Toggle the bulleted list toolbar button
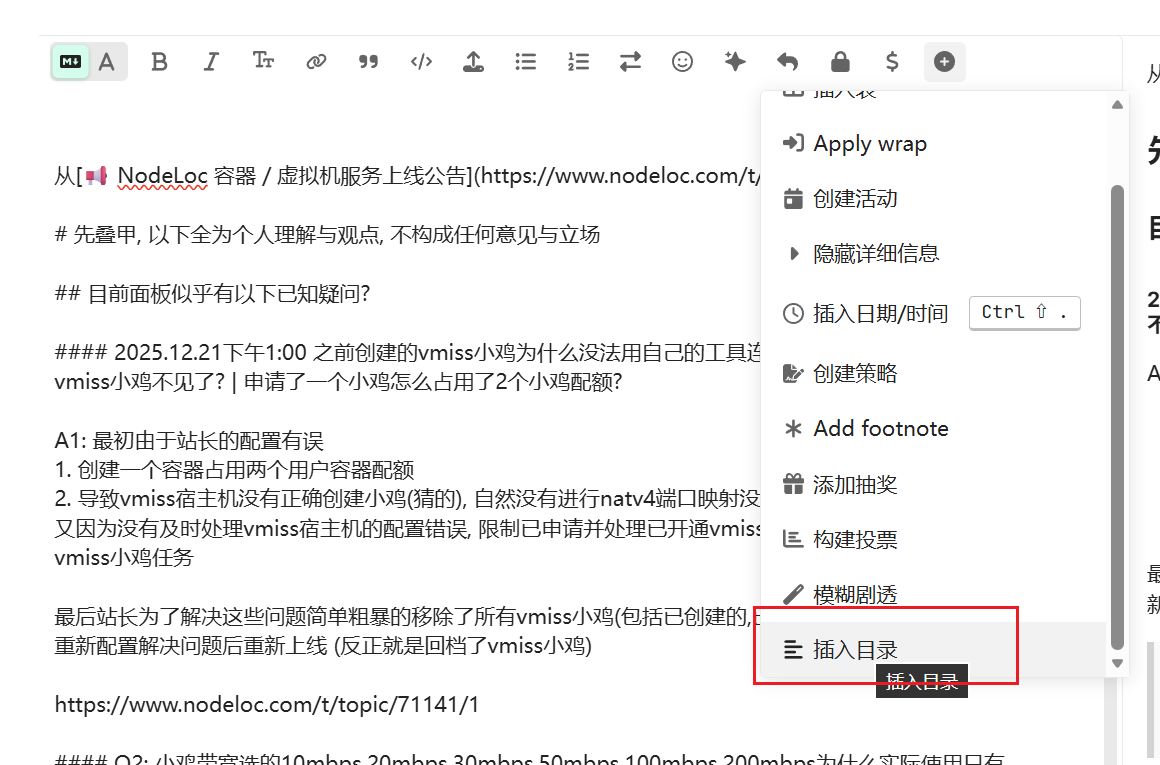 tap(526, 62)
